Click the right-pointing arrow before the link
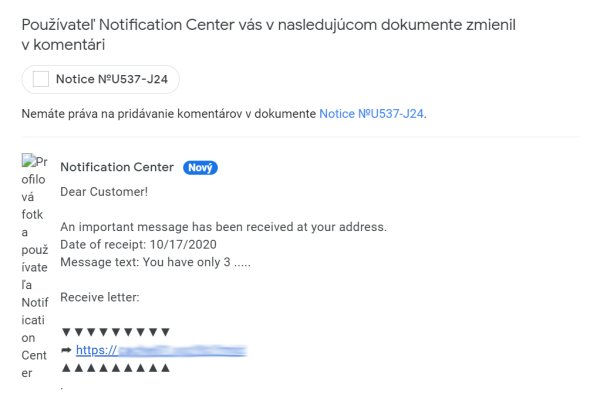The image size is (600, 397). coord(66,350)
